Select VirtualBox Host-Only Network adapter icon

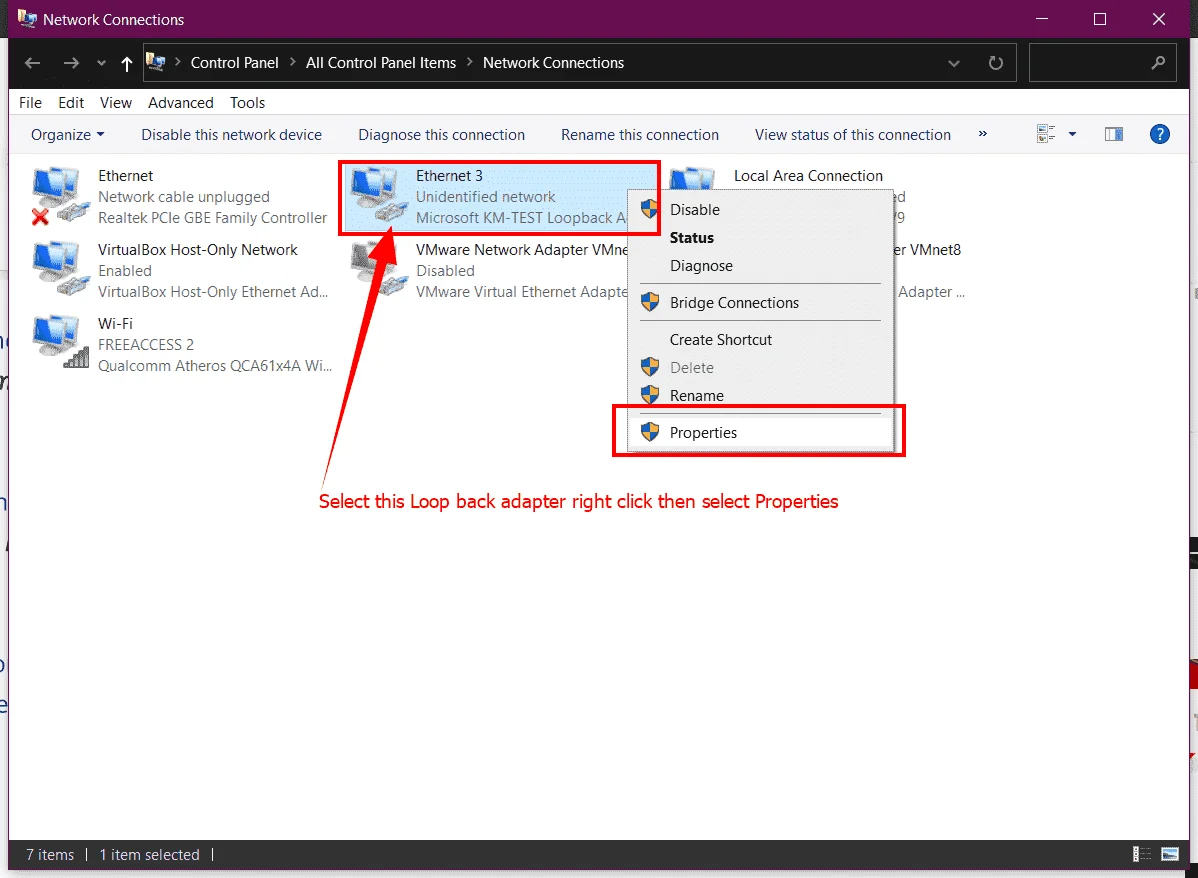pyautogui.click(x=60, y=269)
